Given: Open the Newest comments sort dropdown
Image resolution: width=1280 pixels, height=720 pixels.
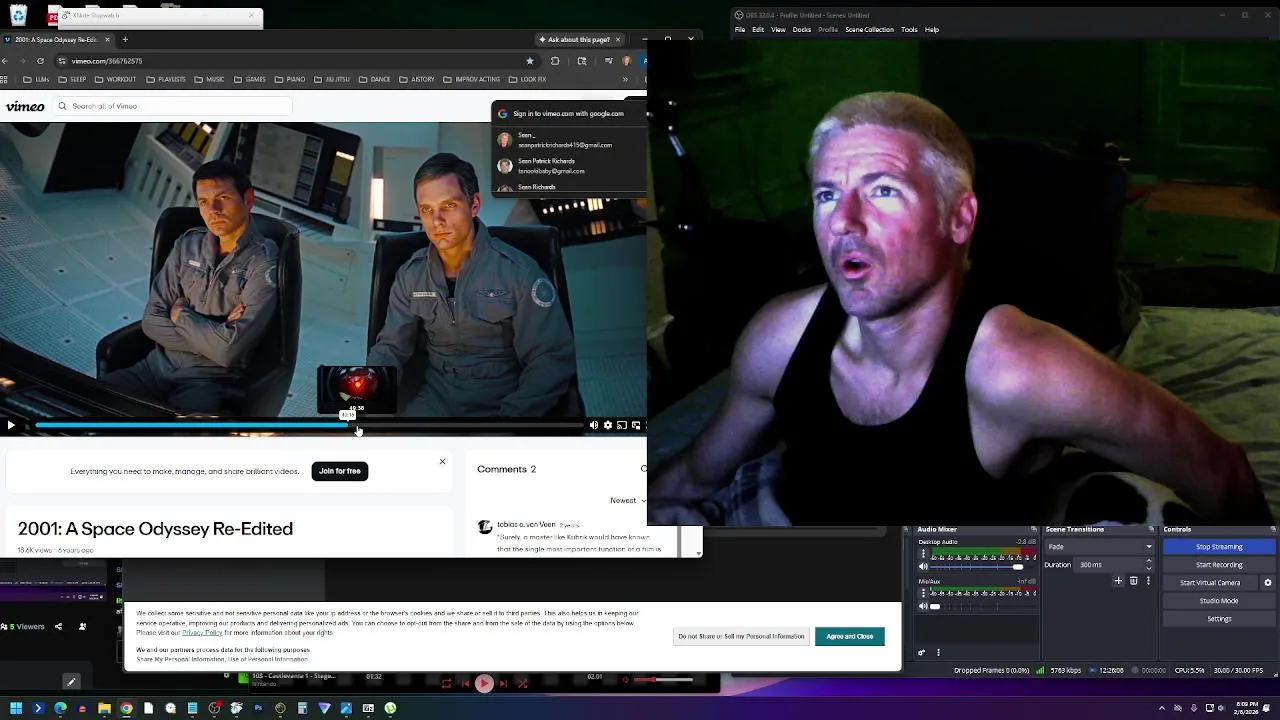Looking at the screenshot, I should (x=627, y=500).
